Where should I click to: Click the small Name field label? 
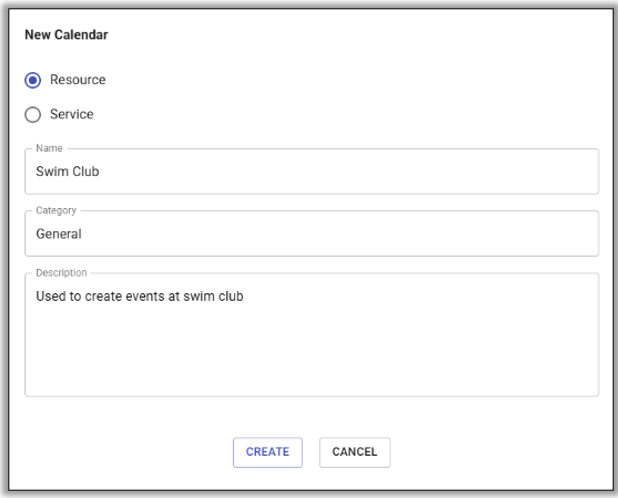point(48,149)
